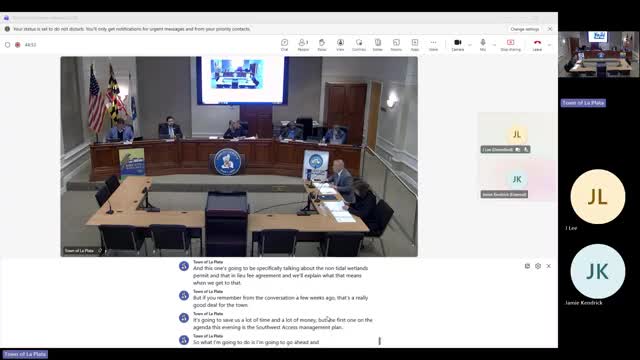
Task: Open breakout Rooms
Action: [396, 44]
